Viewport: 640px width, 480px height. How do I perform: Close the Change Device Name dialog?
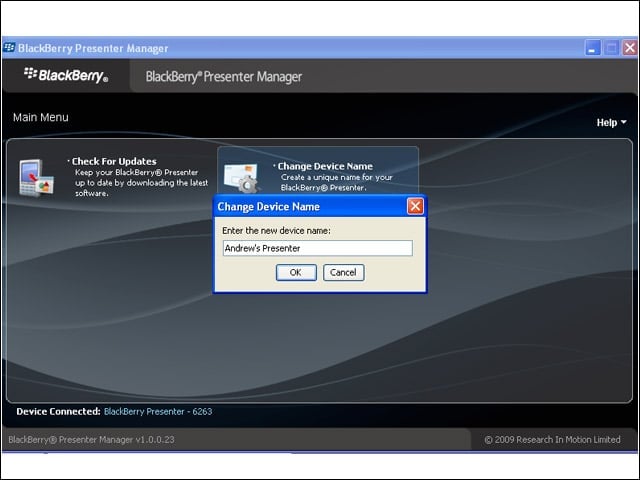coord(415,206)
